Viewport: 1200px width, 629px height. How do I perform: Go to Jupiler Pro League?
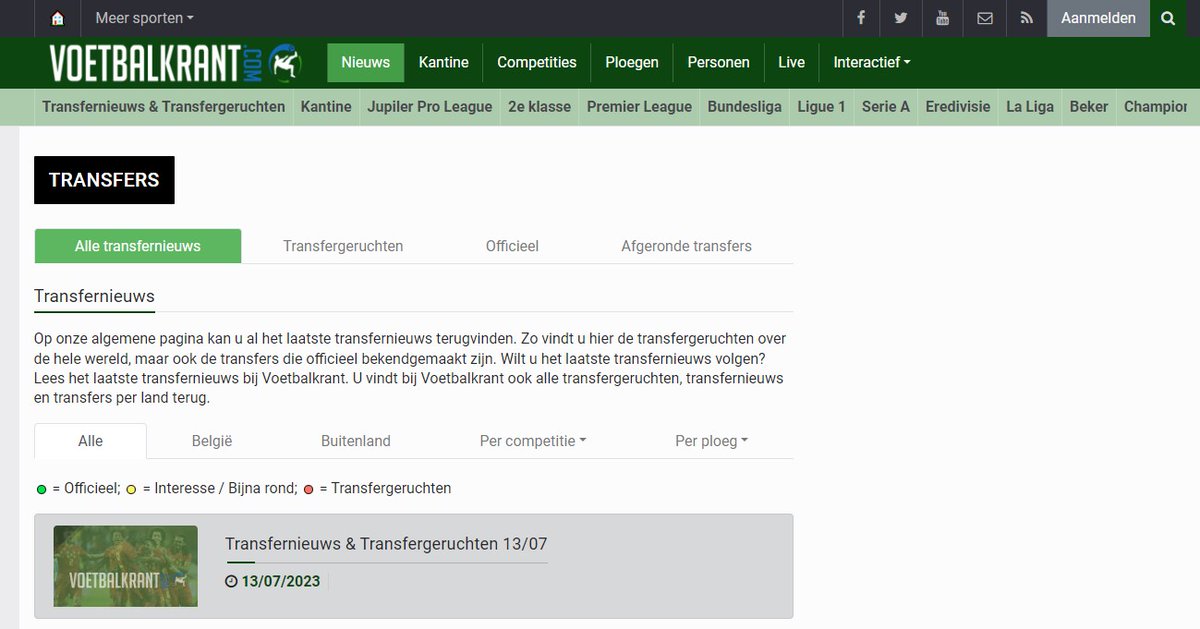pyautogui.click(x=430, y=107)
